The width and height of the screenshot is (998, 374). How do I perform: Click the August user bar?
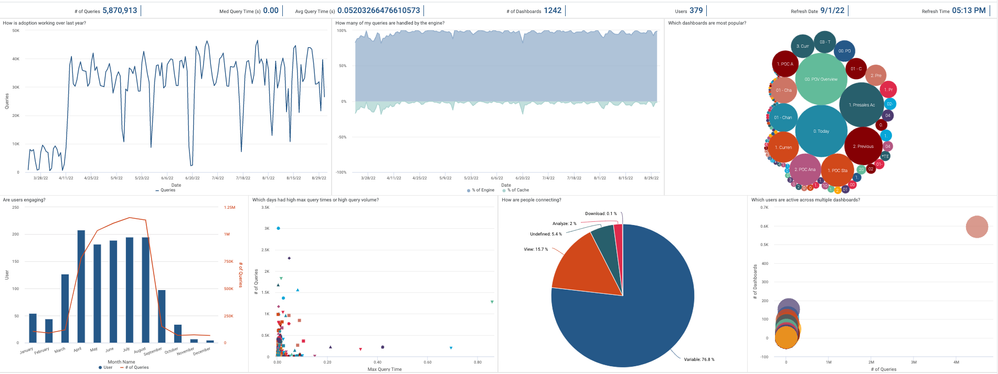click(x=146, y=290)
